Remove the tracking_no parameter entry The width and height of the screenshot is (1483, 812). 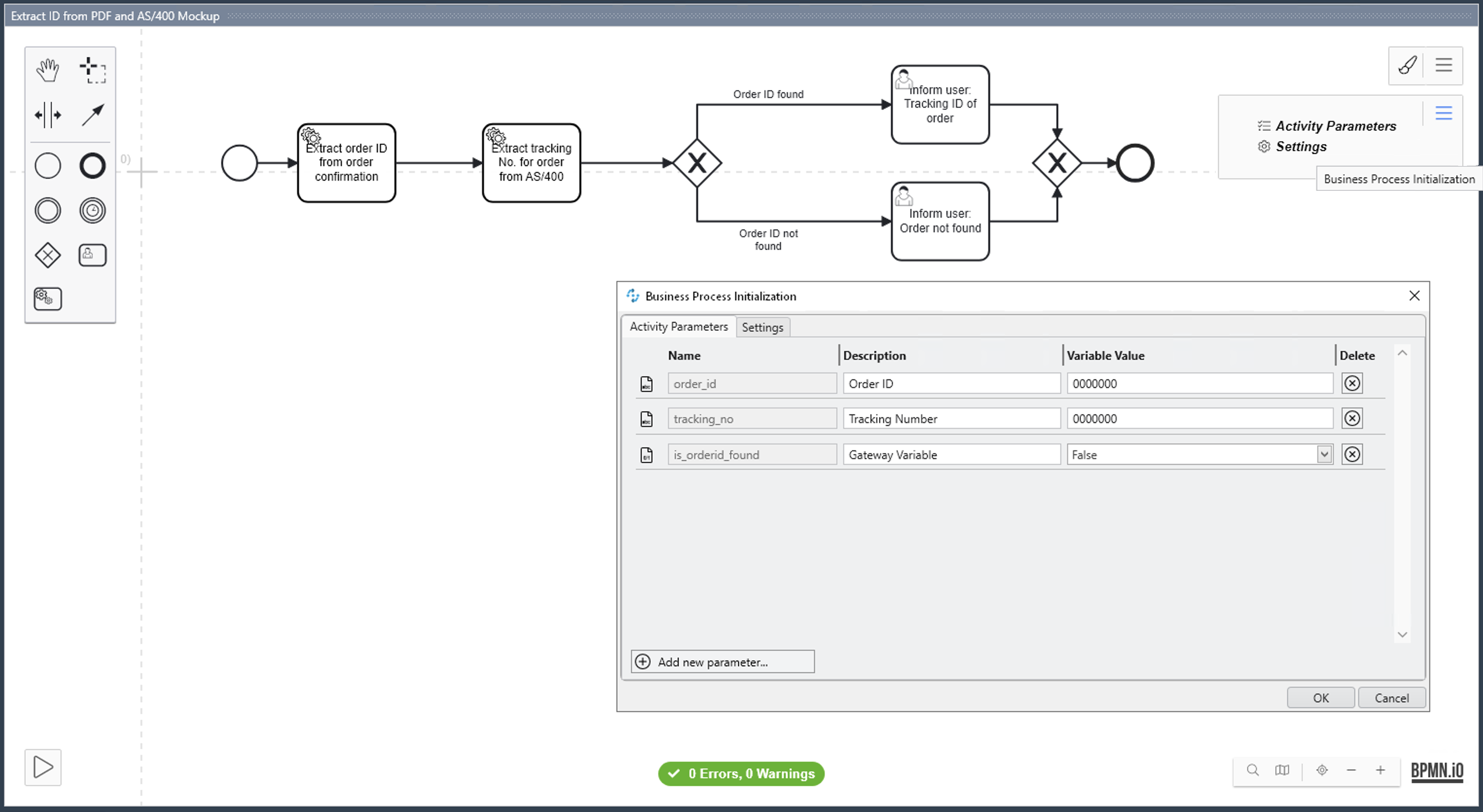[x=1353, y=418]
